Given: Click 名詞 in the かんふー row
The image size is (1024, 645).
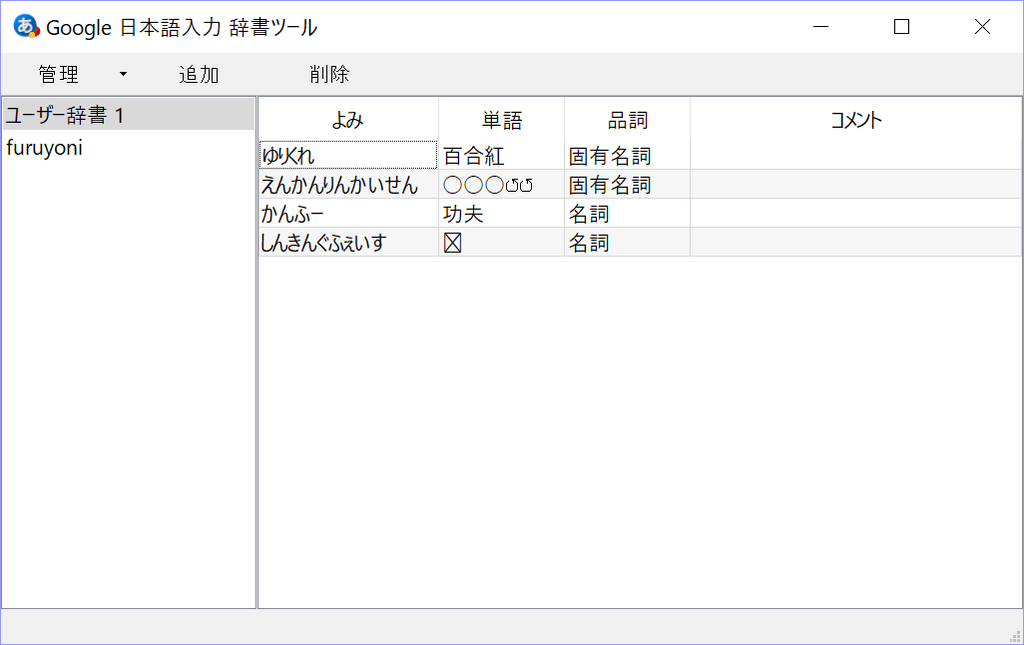Looking at the screenshot, I should click(627, 213).
